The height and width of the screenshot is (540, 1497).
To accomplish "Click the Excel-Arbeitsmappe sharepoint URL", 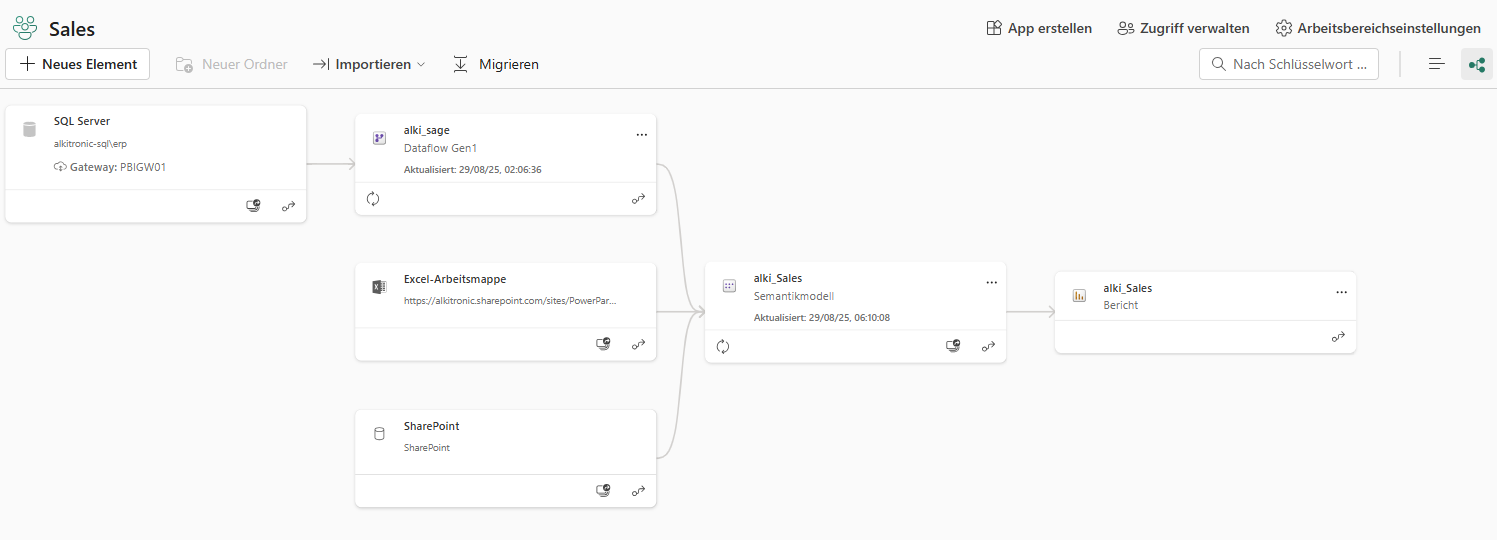I will pyautogui.click(x=511, y=300).
